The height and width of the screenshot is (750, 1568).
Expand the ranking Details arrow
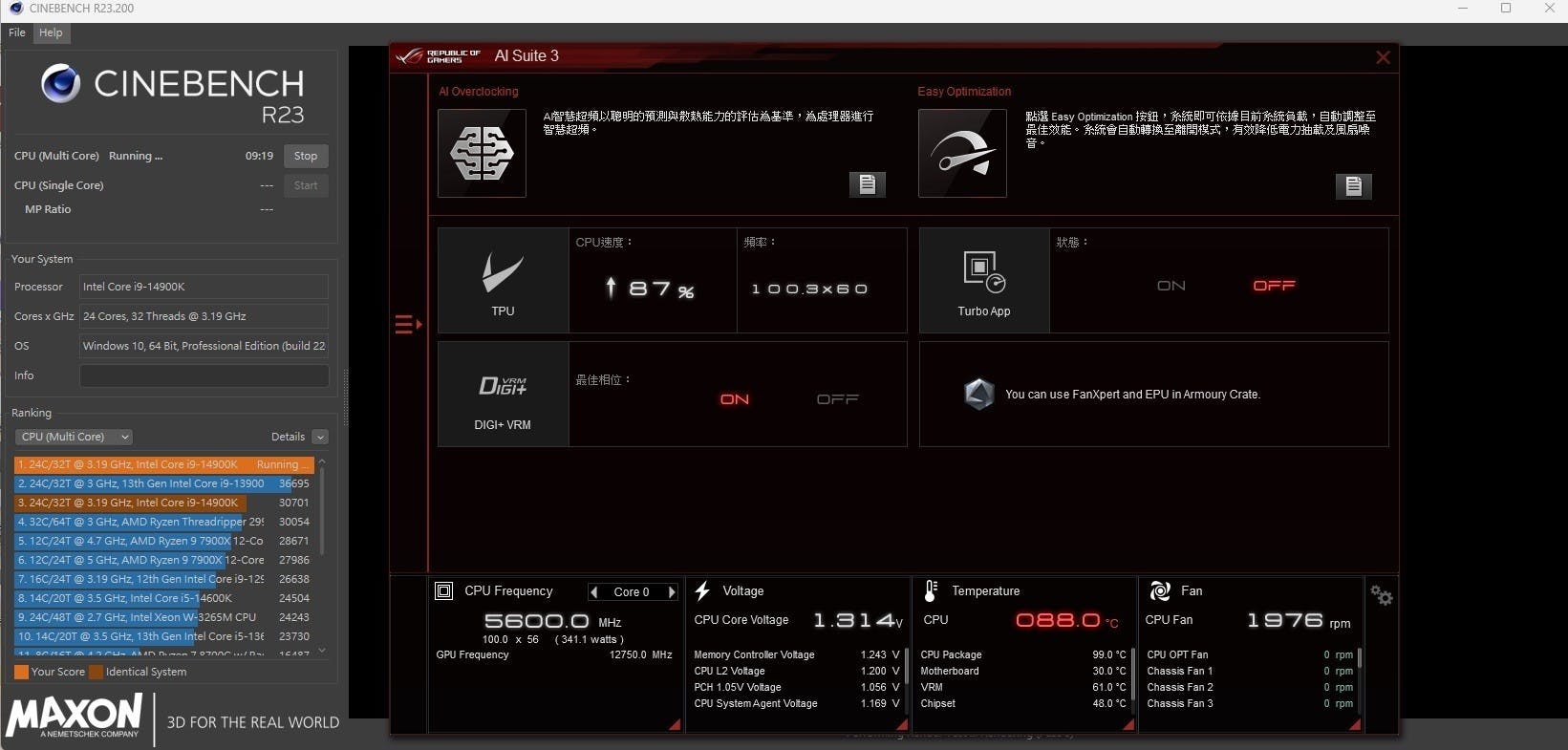coord(320,437)
